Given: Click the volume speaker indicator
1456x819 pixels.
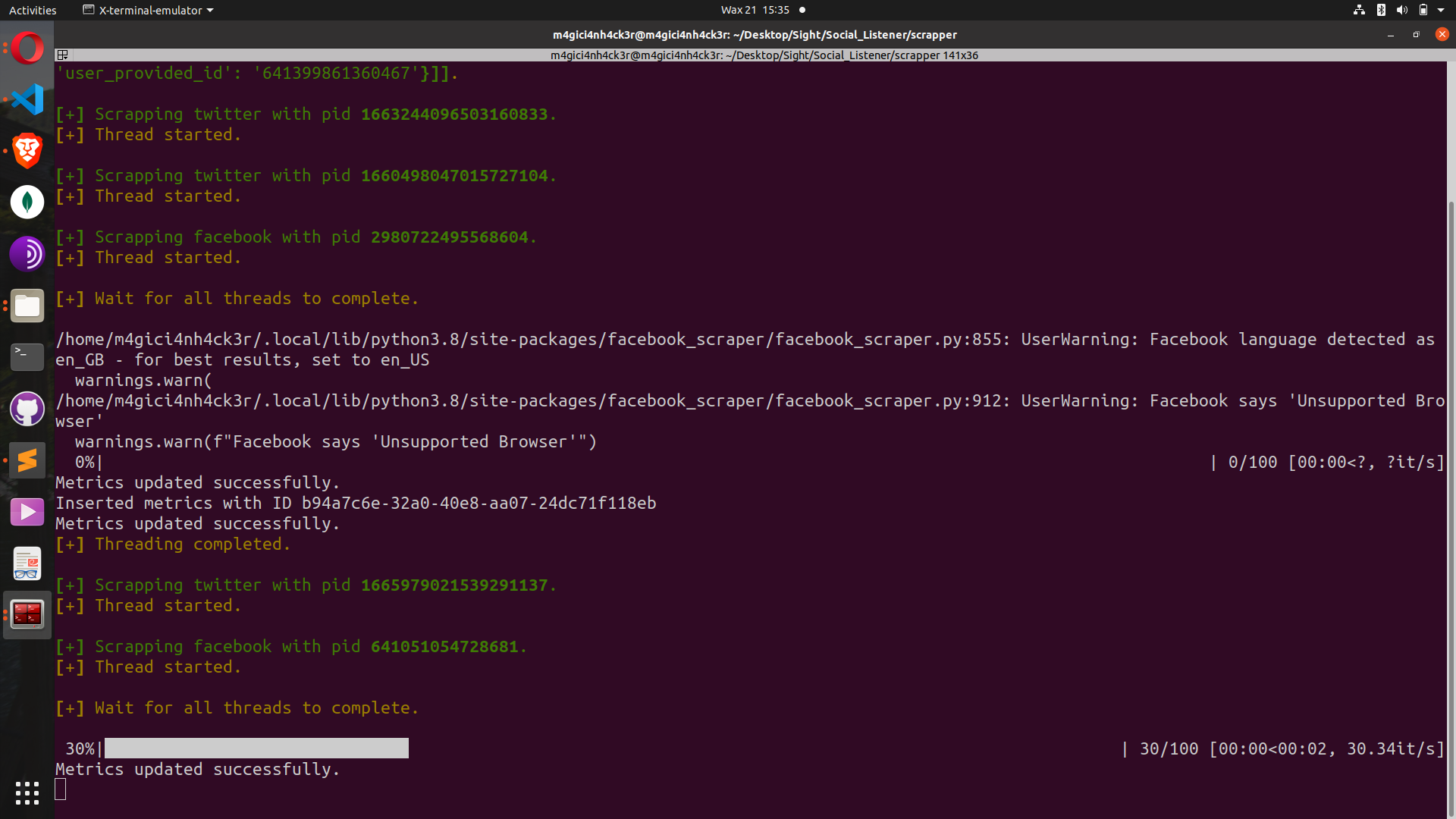Looking at the screenshot, I should click(x=1401, y=10).
